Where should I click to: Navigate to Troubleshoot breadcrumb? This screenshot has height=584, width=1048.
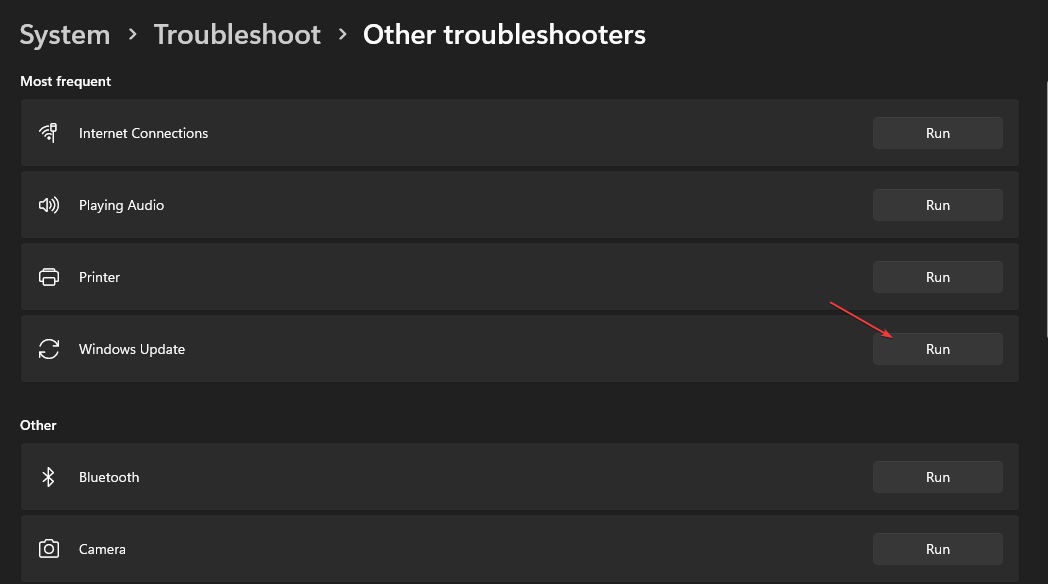tap(237, 35)
